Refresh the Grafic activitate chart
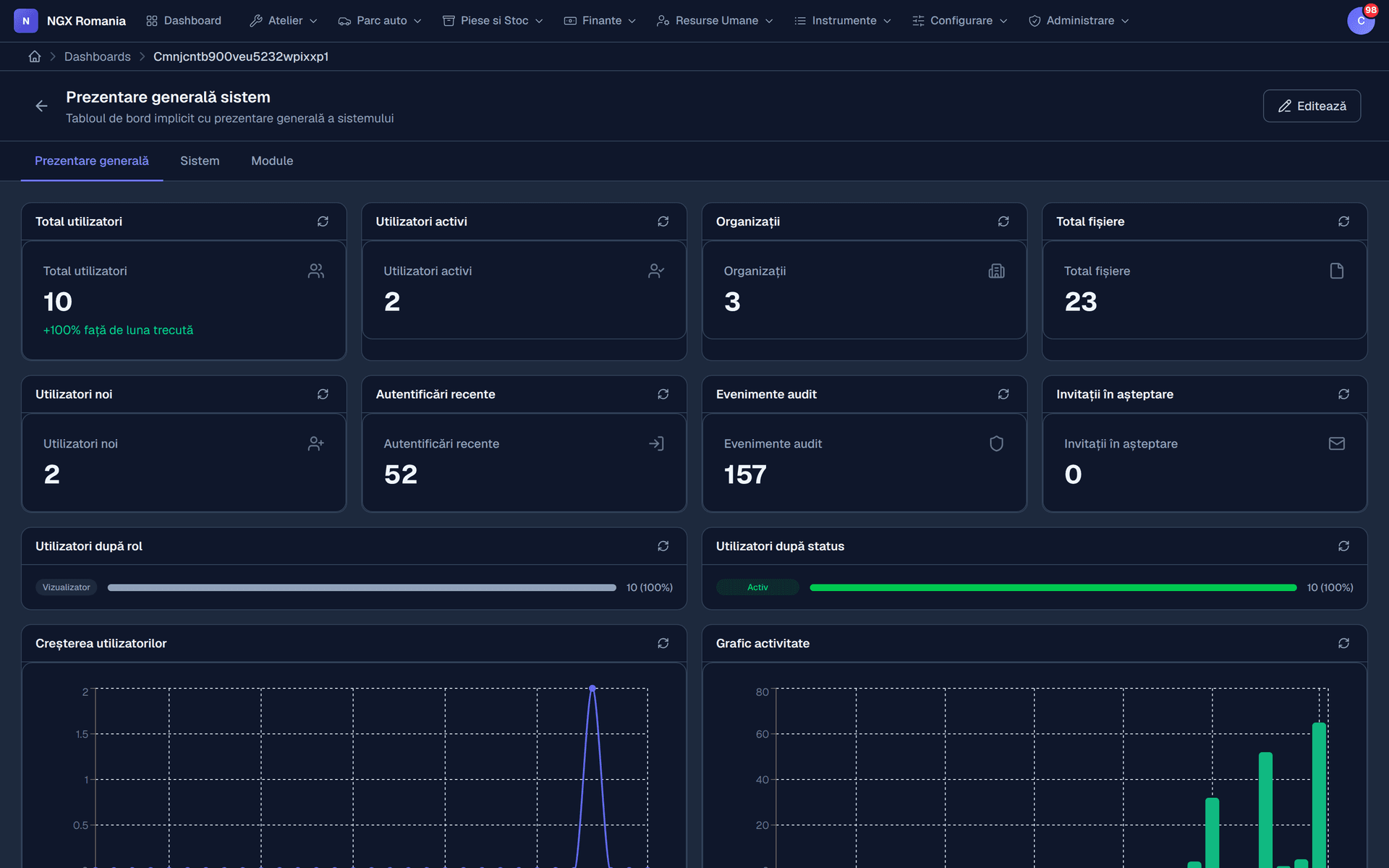Viewport: 1389px width, 868px height. tap(1343, 643)
